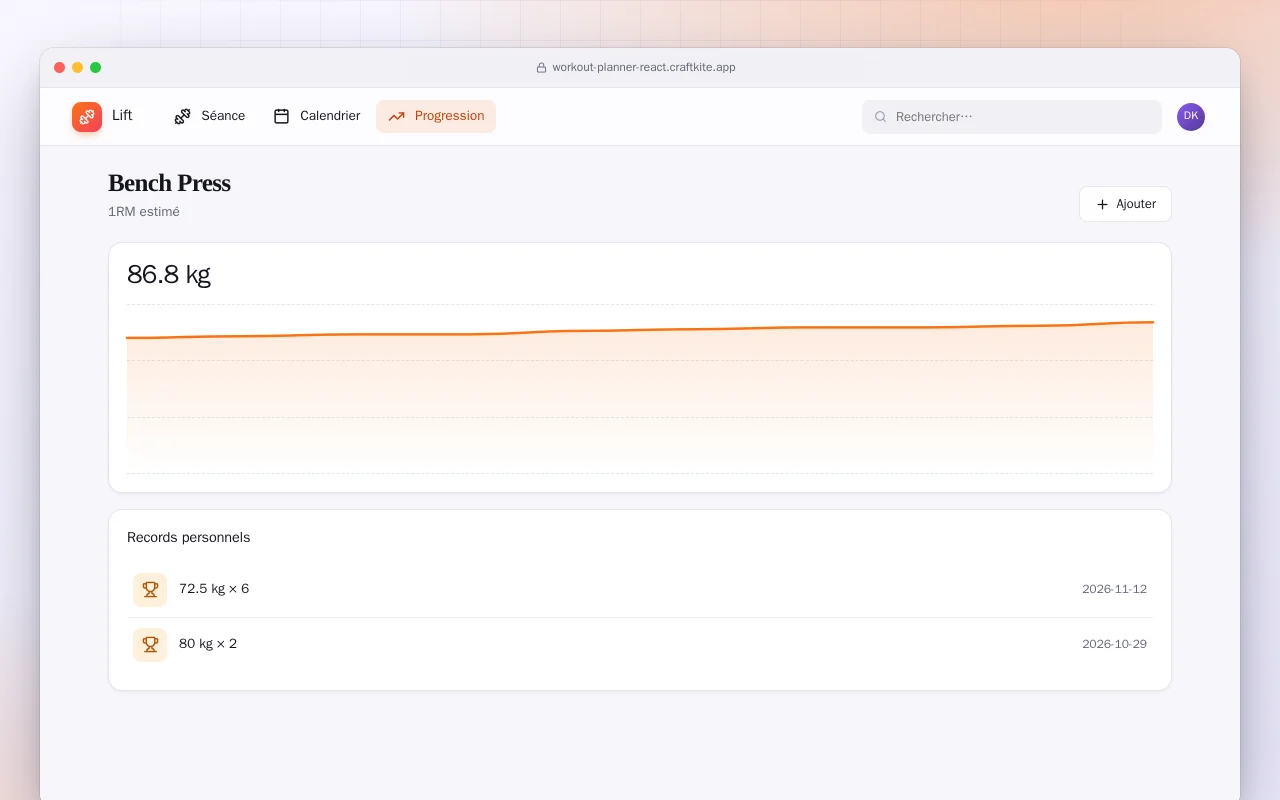This screenshot has height=800, width=1280.
Task: Click the magnifier icon in search bar
Action: click(x=881, y=117)
